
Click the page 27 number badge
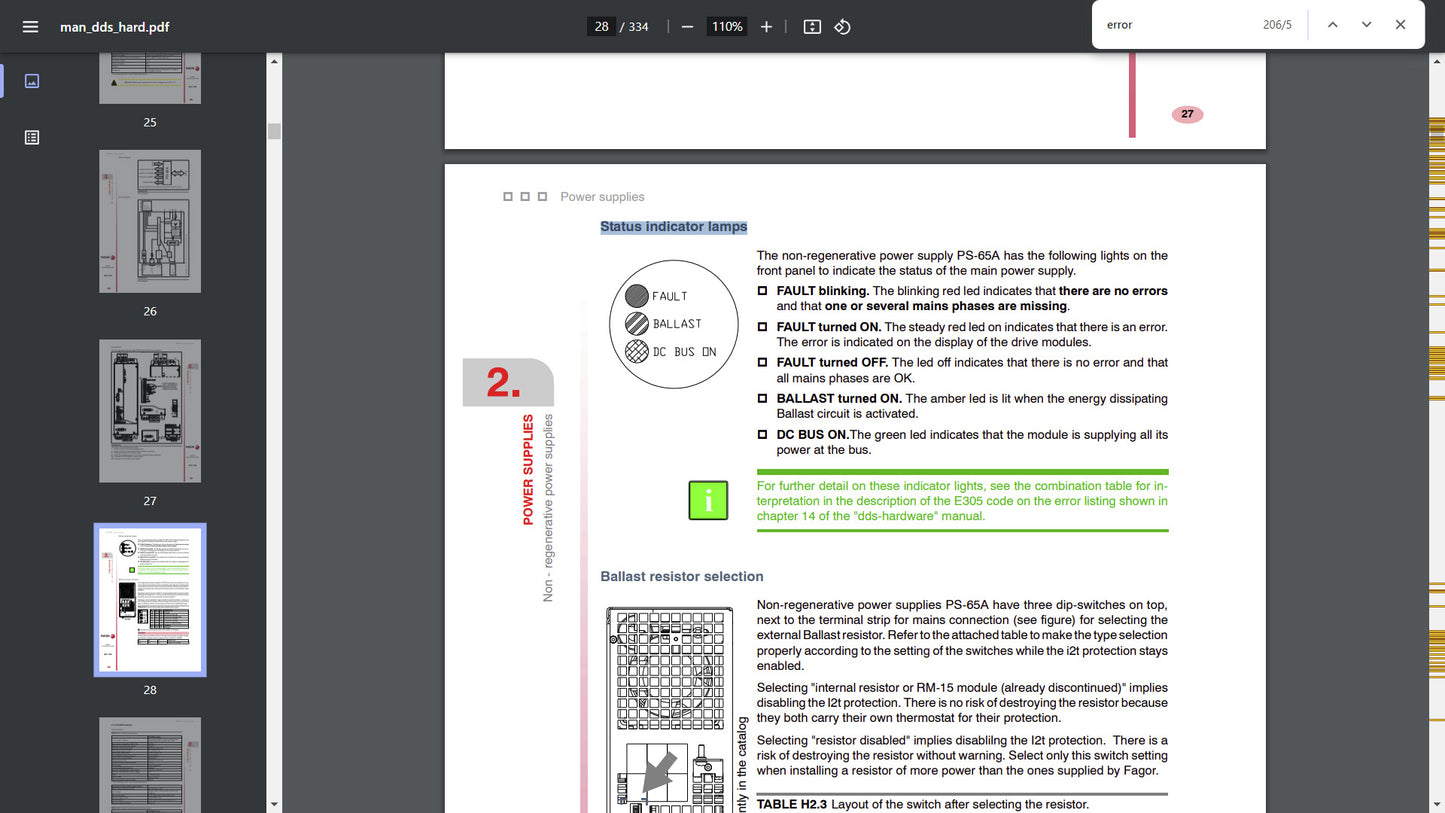point(1187,114)
